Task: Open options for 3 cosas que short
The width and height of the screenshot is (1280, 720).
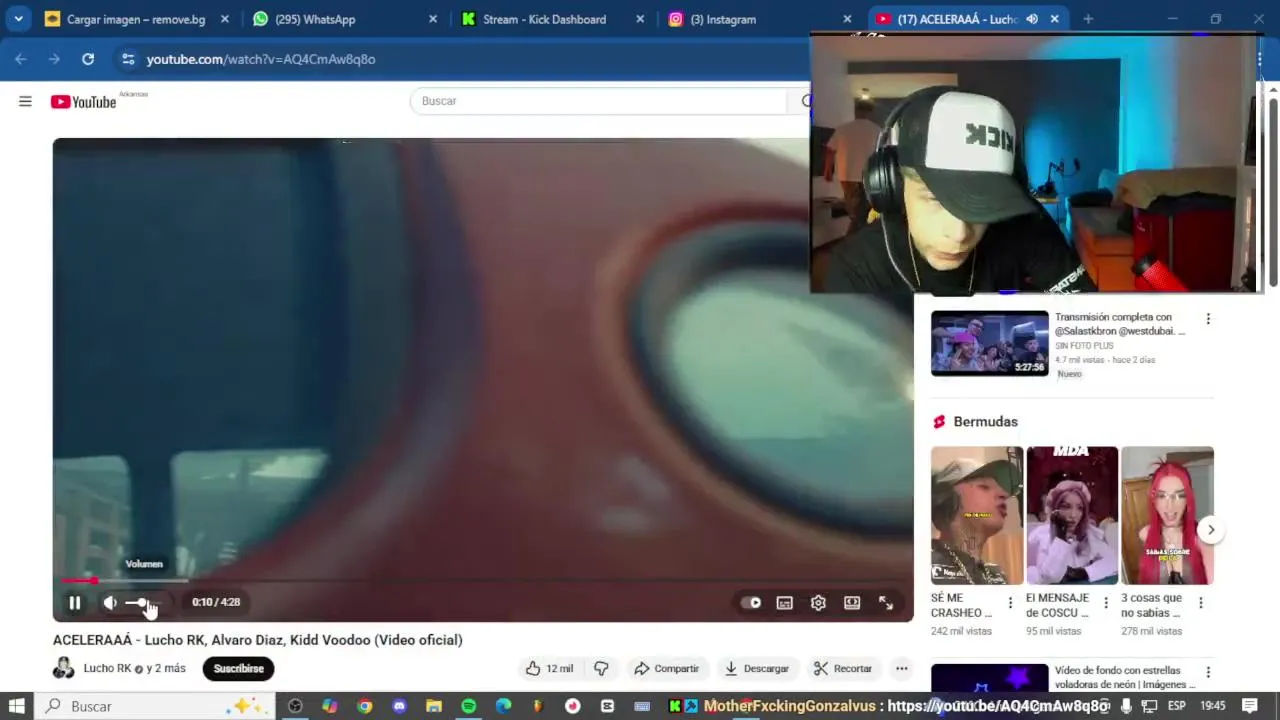Action: pyautogui.click(x=1201, y=603)
